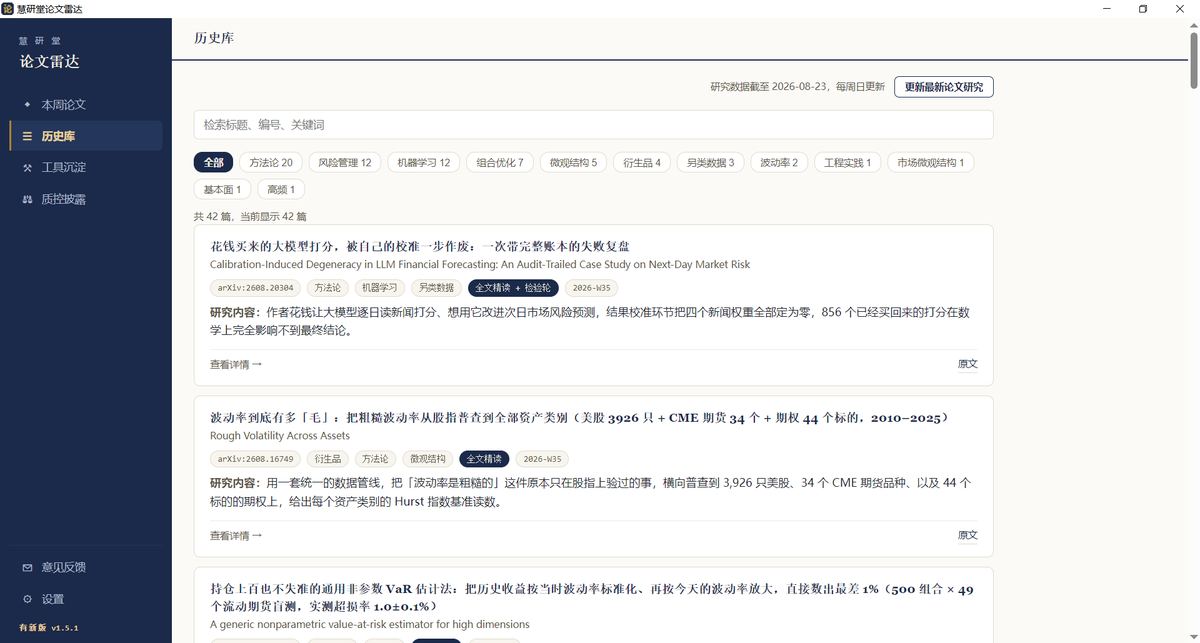Click the 2026-W35 tag on the Calibration paper
Screen dimensions: 1200x643
[591, 288]
